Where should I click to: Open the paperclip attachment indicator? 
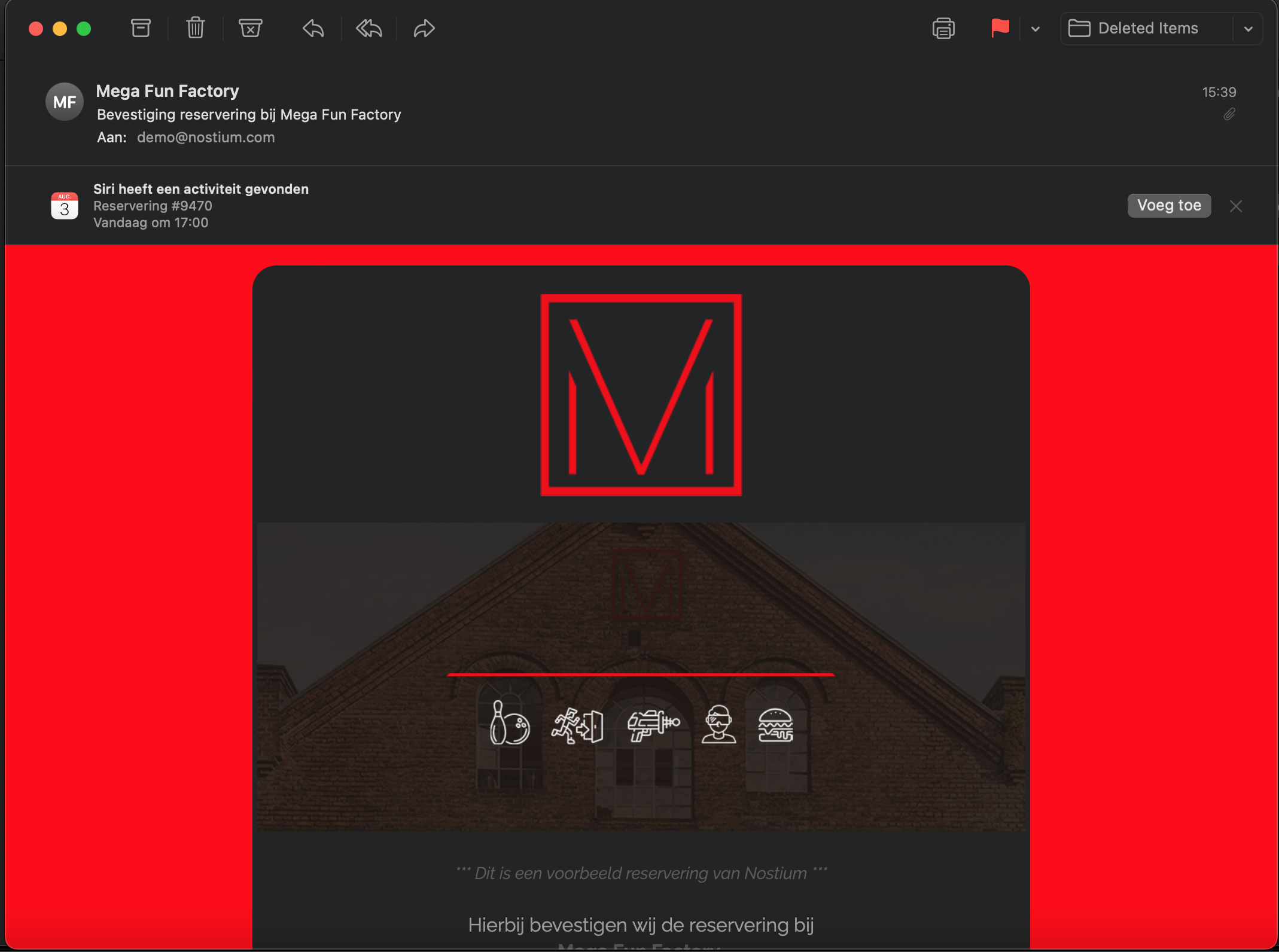[x=1229, y=114]
